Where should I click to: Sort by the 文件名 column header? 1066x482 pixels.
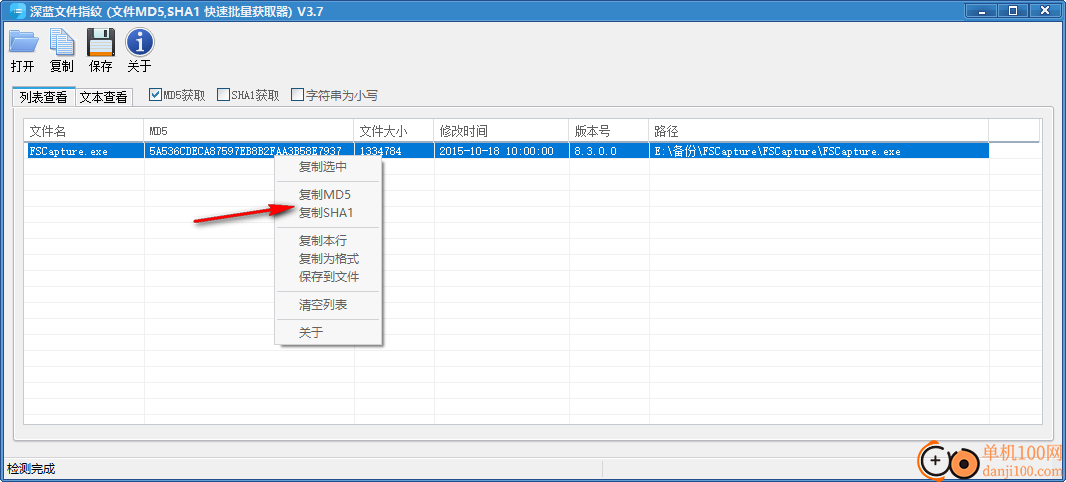tap(84, 131)
